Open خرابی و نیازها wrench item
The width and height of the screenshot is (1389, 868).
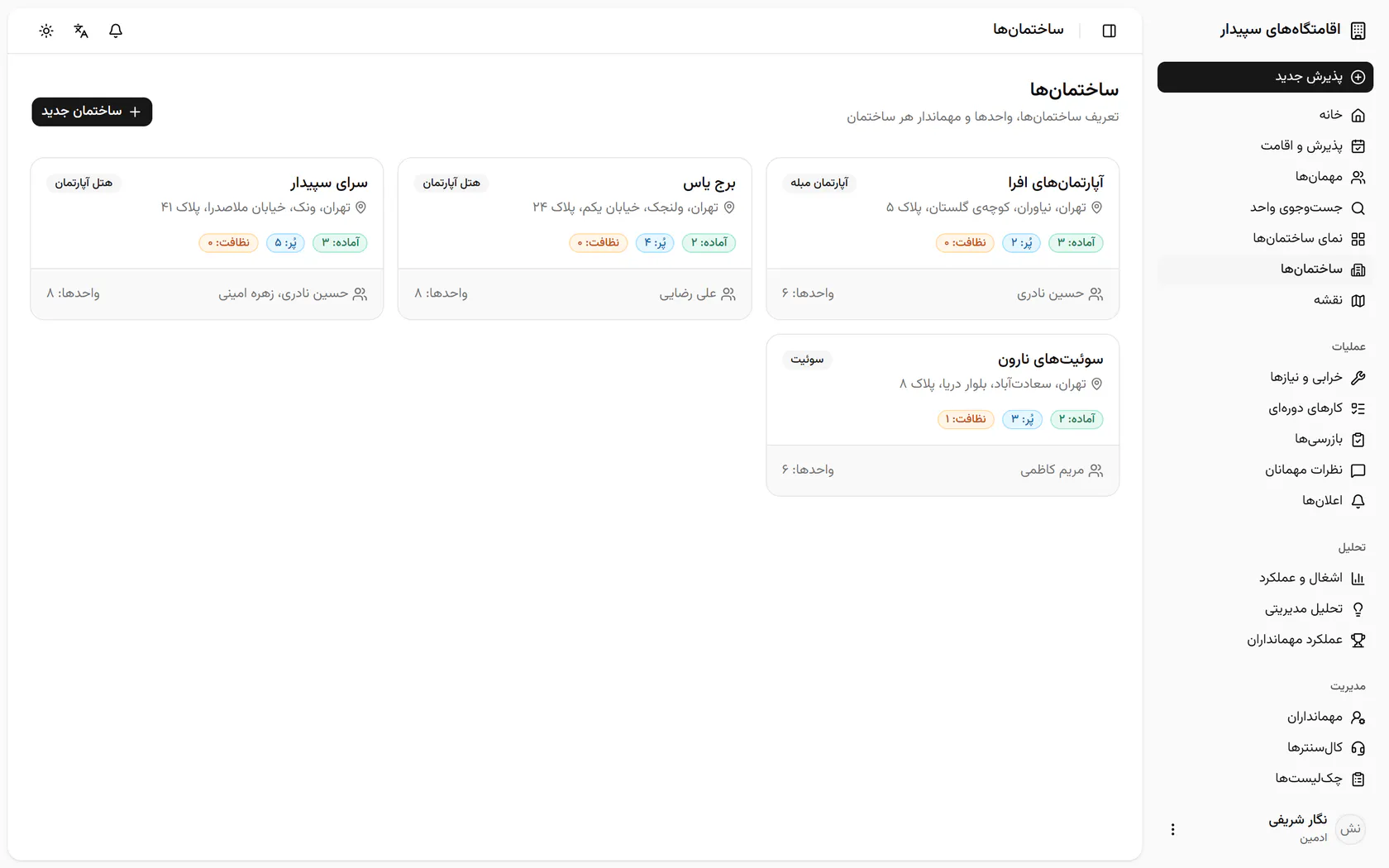(1265, 377)
